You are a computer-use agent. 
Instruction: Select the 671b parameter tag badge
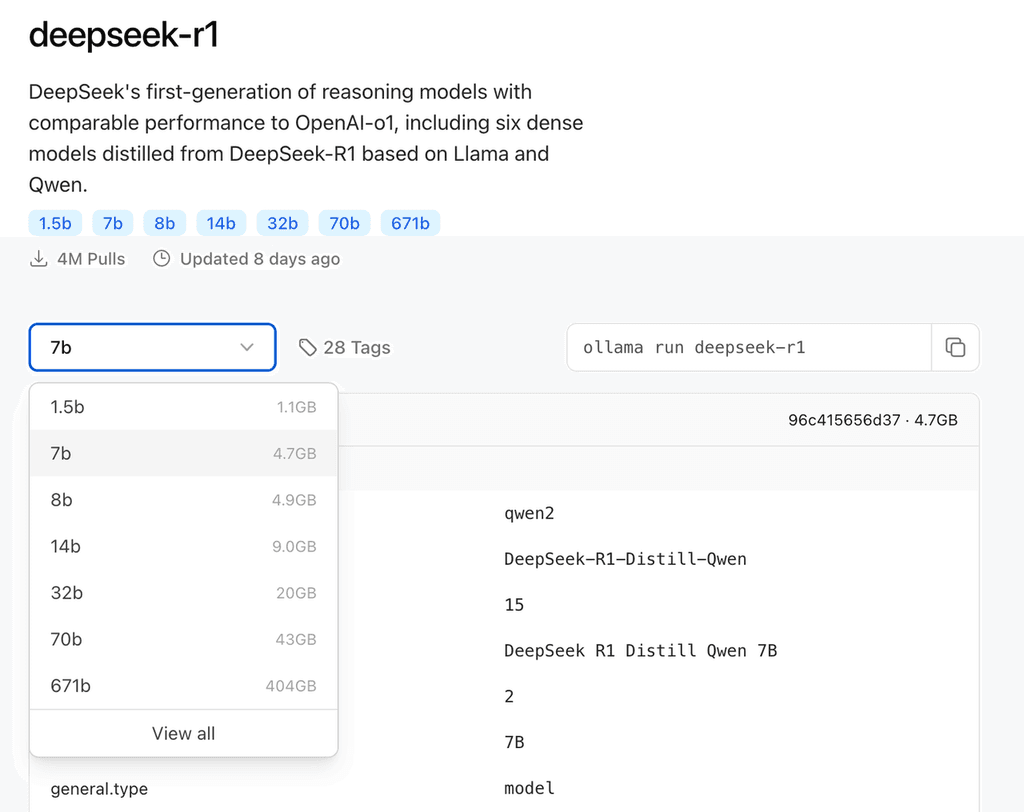click(410, 222)
